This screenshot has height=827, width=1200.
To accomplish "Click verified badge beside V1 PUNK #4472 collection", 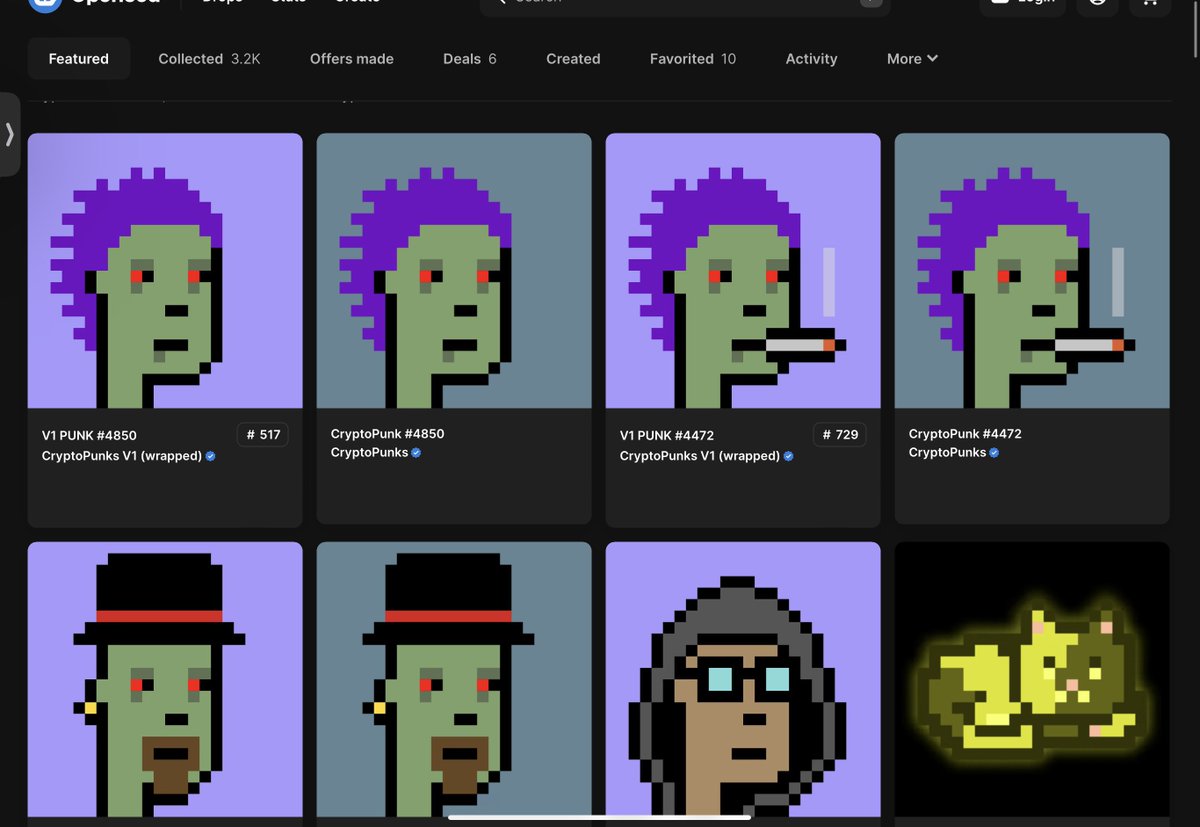I will [x=788, y=456].
